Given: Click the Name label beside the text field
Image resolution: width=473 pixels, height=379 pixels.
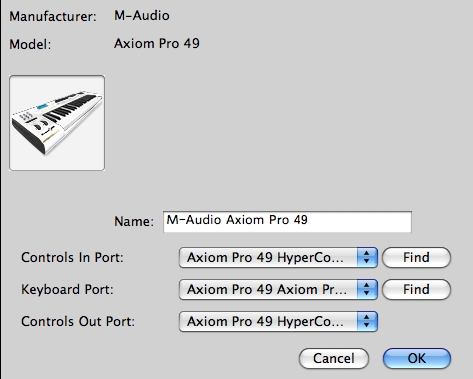Looking at the screenshot, I should [134, 221].
